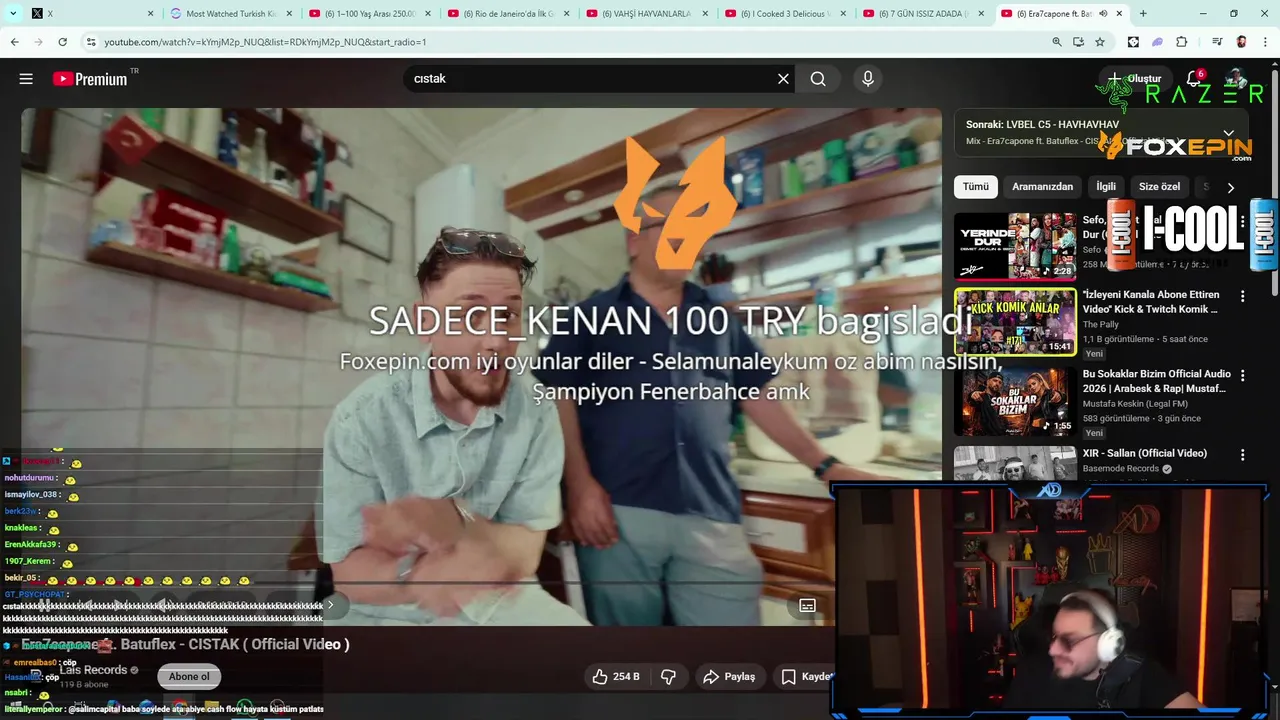Open 'XIR - Sallan (Official Video)' title

coord(1145,454)
